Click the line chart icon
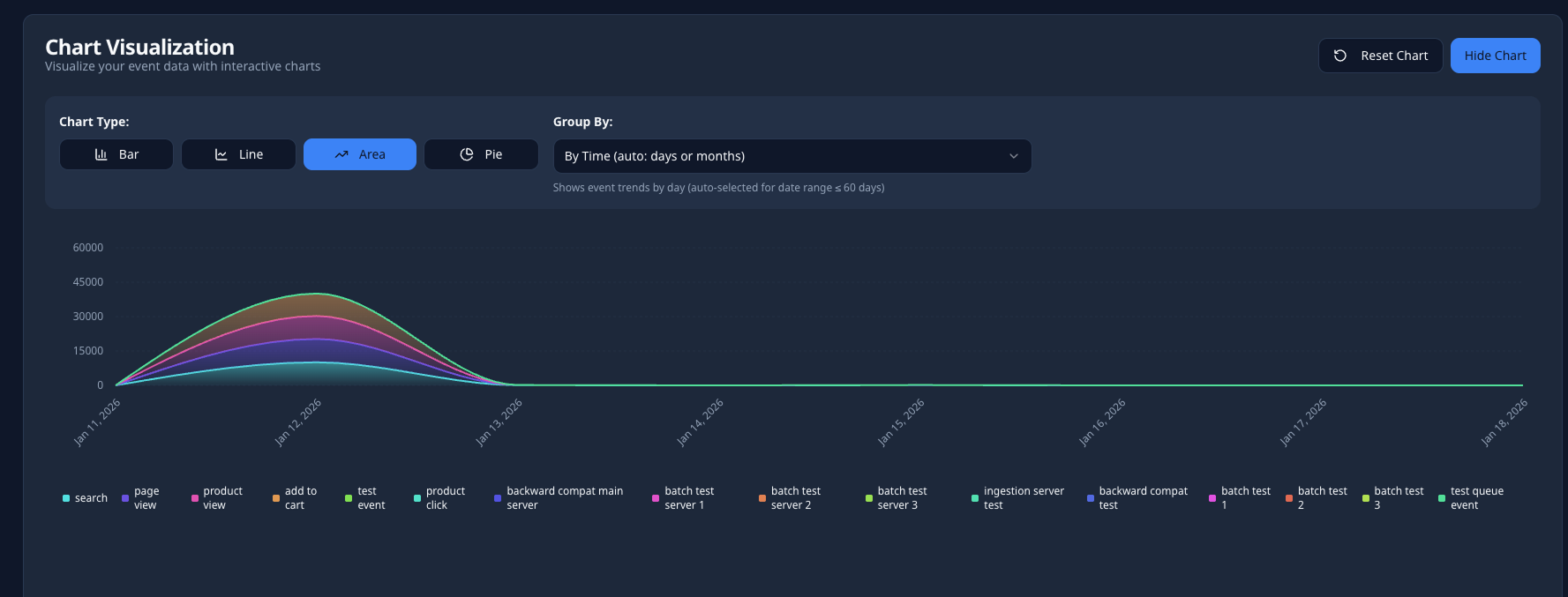The image size is (1568, 597). (221, 154)
